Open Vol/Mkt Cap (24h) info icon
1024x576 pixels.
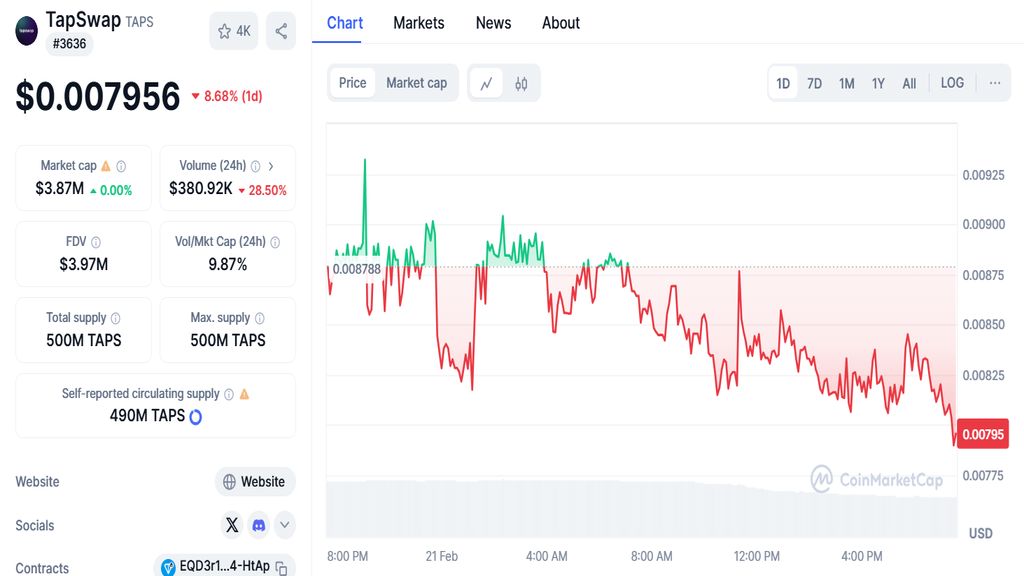coord(275,242)
